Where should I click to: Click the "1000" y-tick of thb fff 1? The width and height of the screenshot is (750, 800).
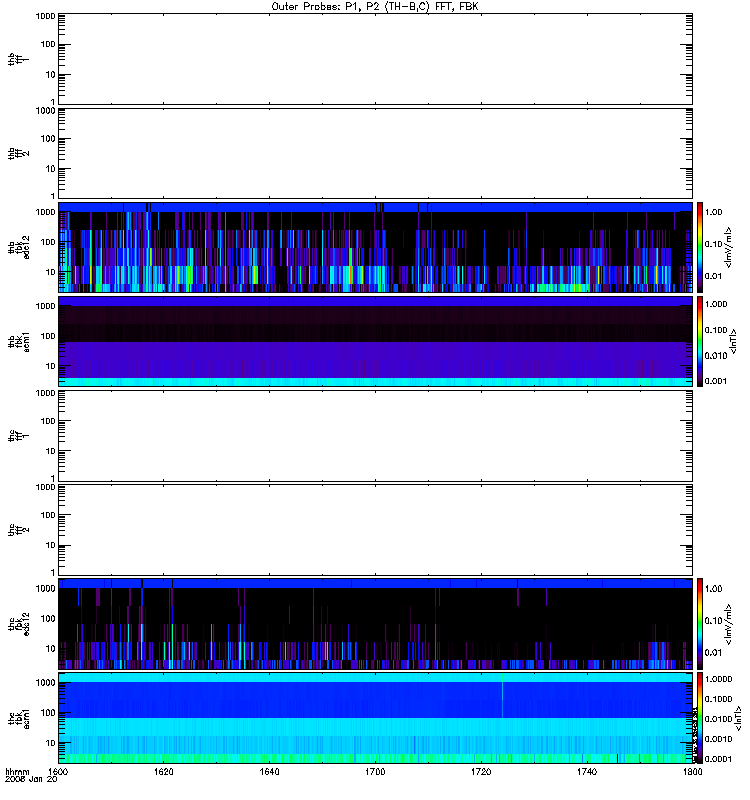coord(45,16)
